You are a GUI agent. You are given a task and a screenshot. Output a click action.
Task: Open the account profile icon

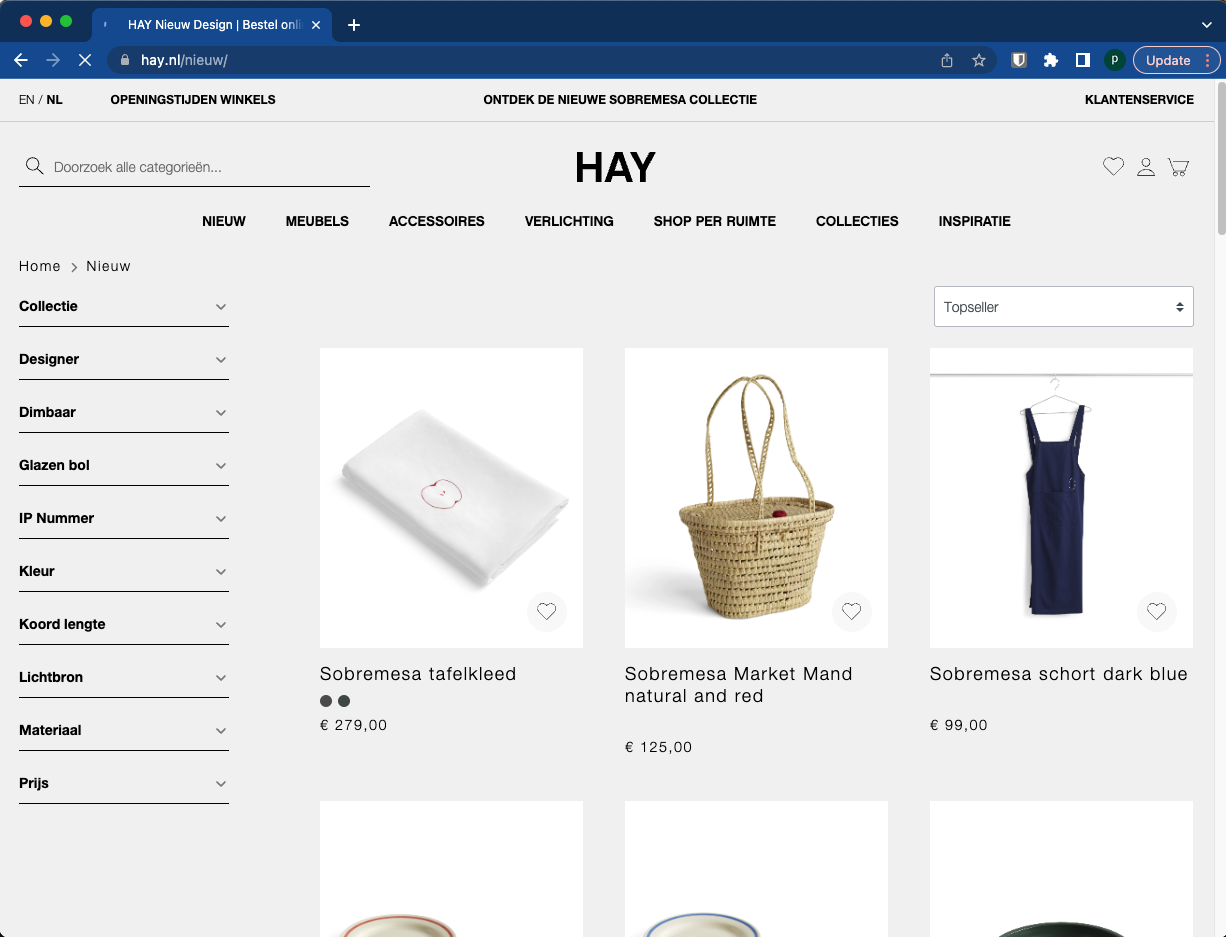pyautogui.click(x=1146, y=167)
